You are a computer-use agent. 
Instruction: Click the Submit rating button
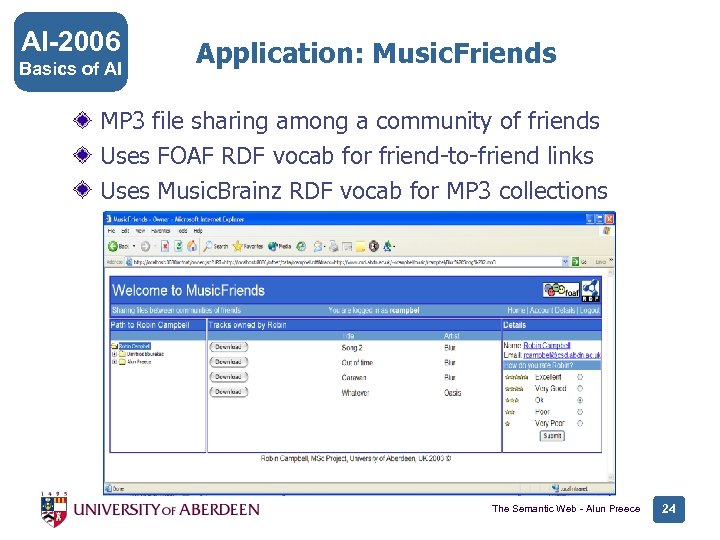(x=552, y=436)
